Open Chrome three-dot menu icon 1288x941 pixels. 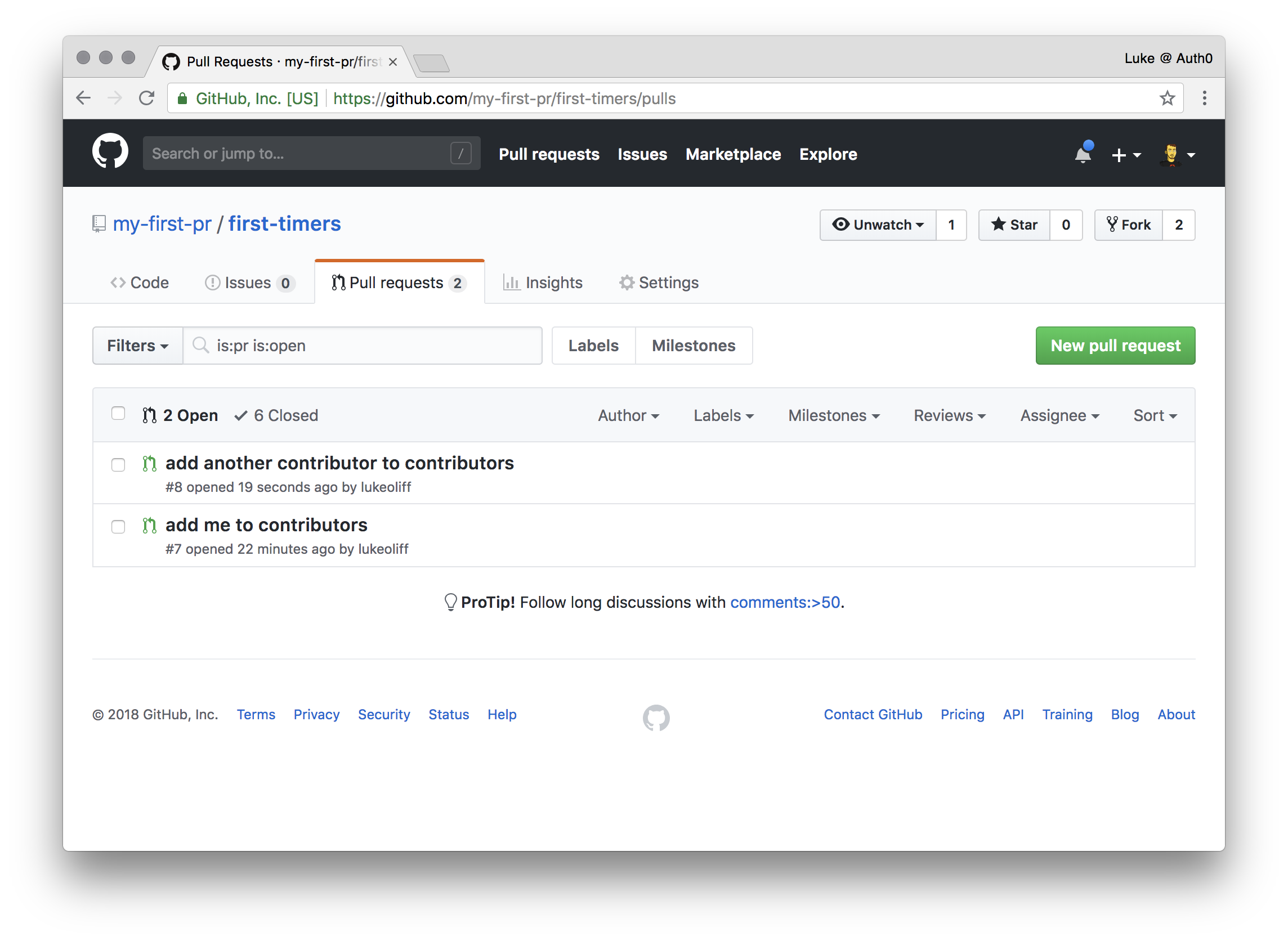pyautogui.click(x=1204, y=98)
